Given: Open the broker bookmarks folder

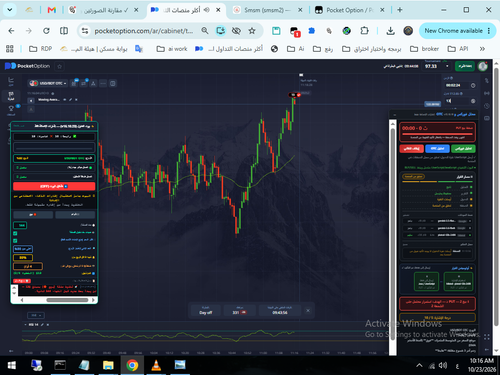Looking at the screenshot, I should click(x=424, y=49).
